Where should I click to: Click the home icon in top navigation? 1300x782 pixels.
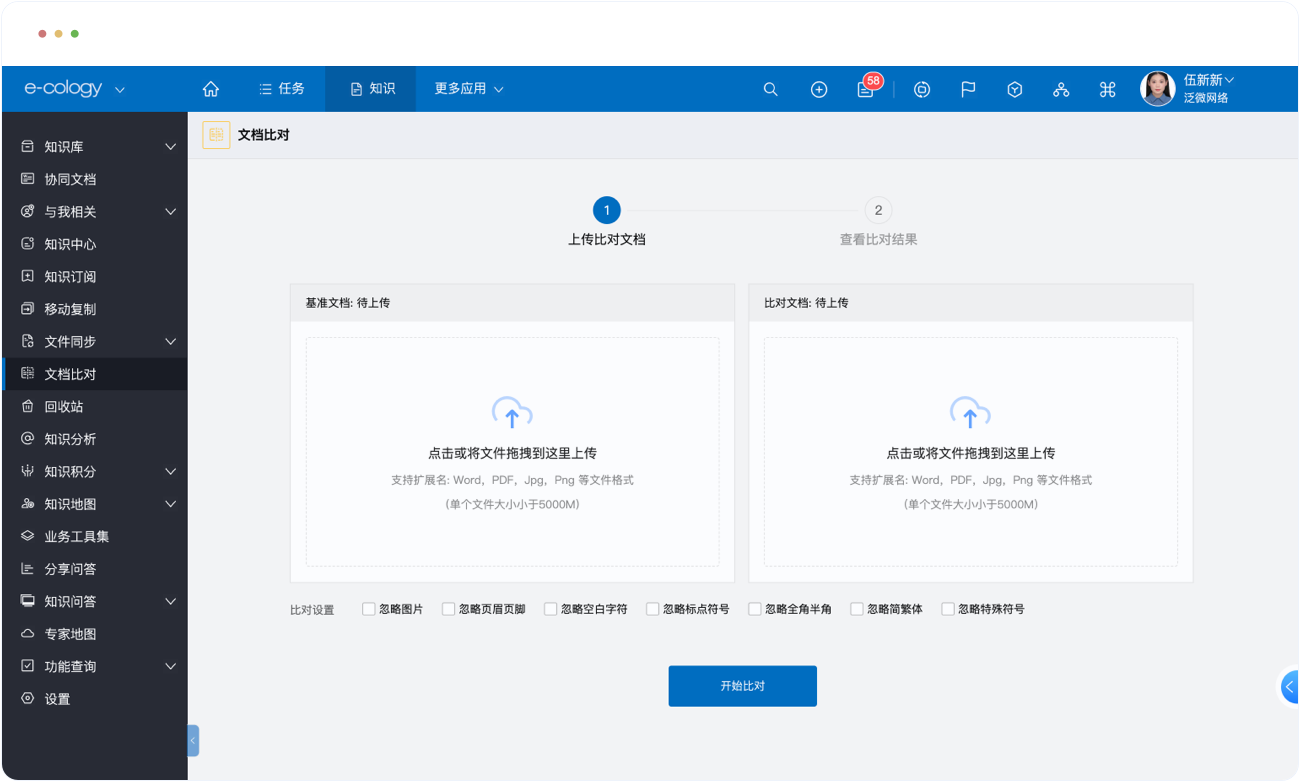tap(211, 89)
